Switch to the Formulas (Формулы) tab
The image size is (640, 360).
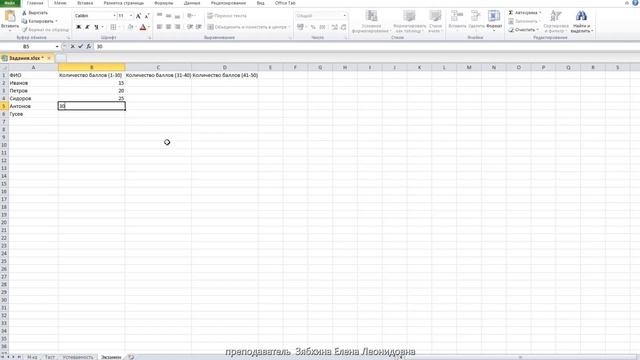tap(164, 3)
